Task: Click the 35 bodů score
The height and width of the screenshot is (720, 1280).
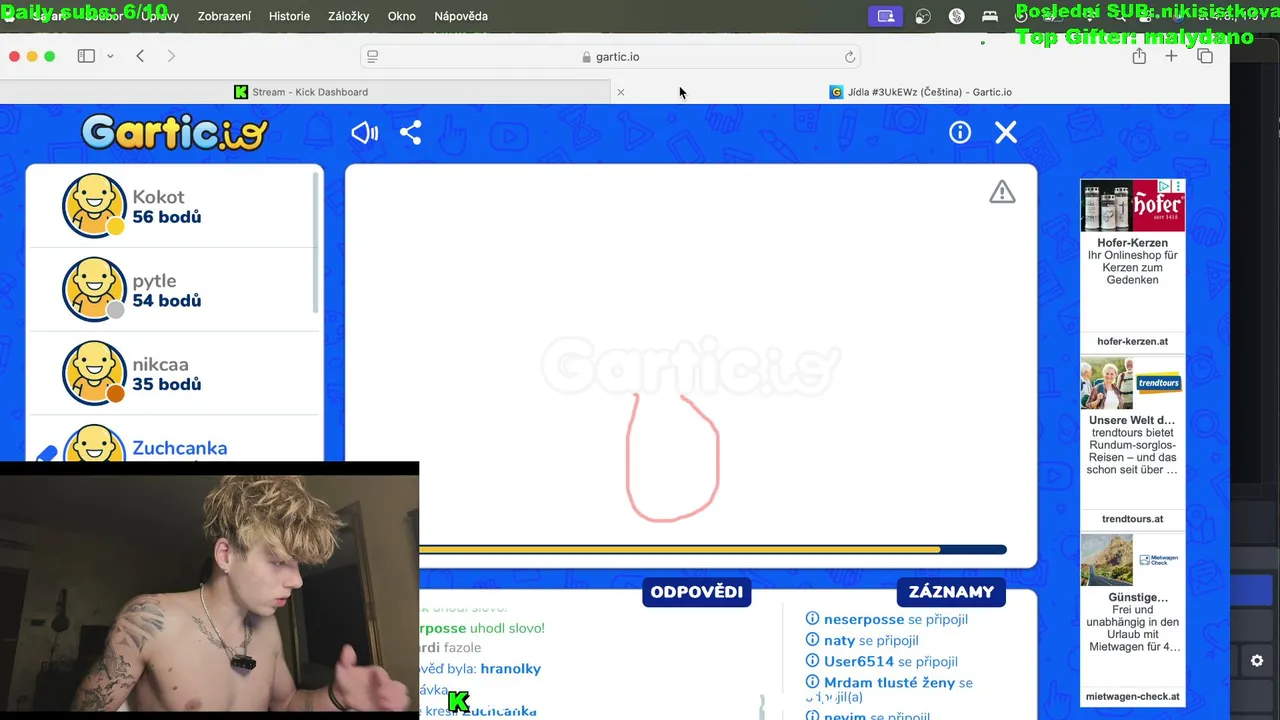Action: point(166,385)
